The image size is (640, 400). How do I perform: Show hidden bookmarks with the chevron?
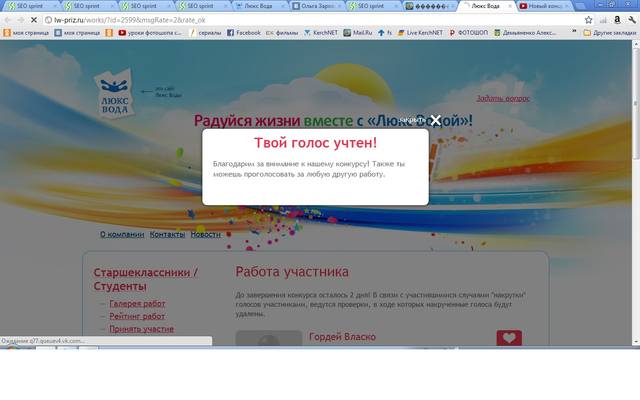pos(574,32)
